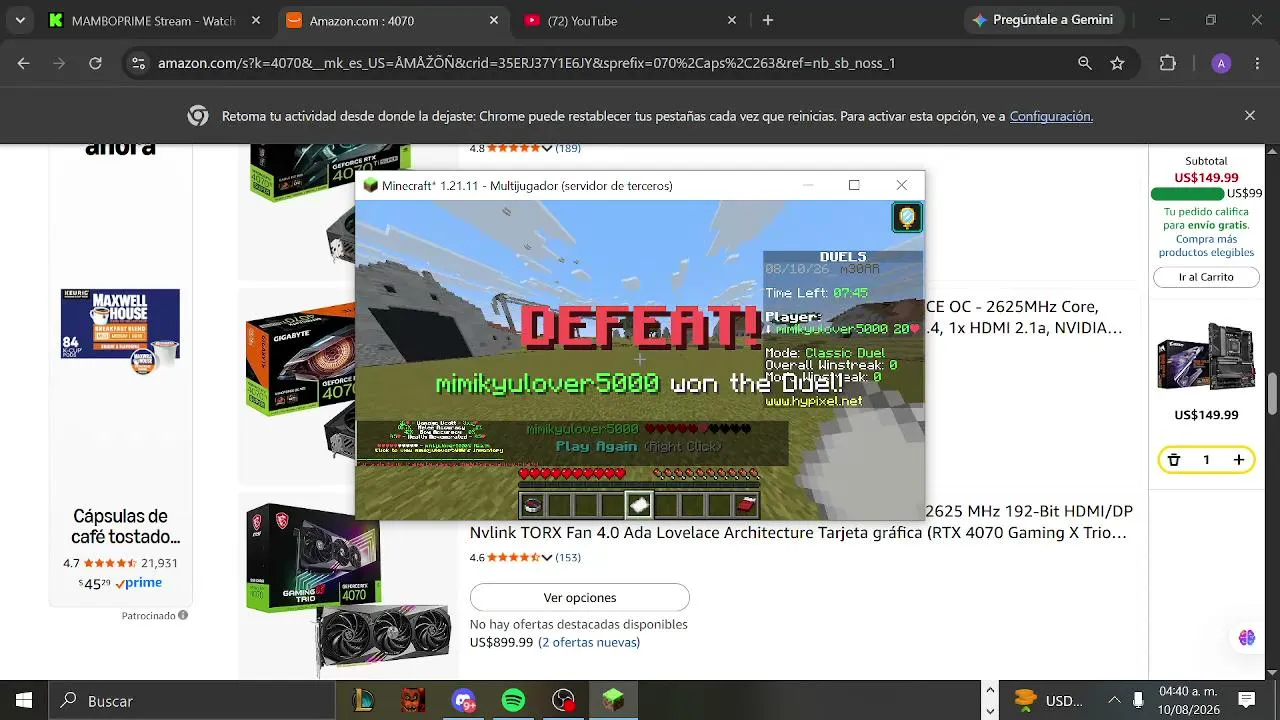
Task: Open the Compra más productos elegibles link
Action: tap(1207, 246)
